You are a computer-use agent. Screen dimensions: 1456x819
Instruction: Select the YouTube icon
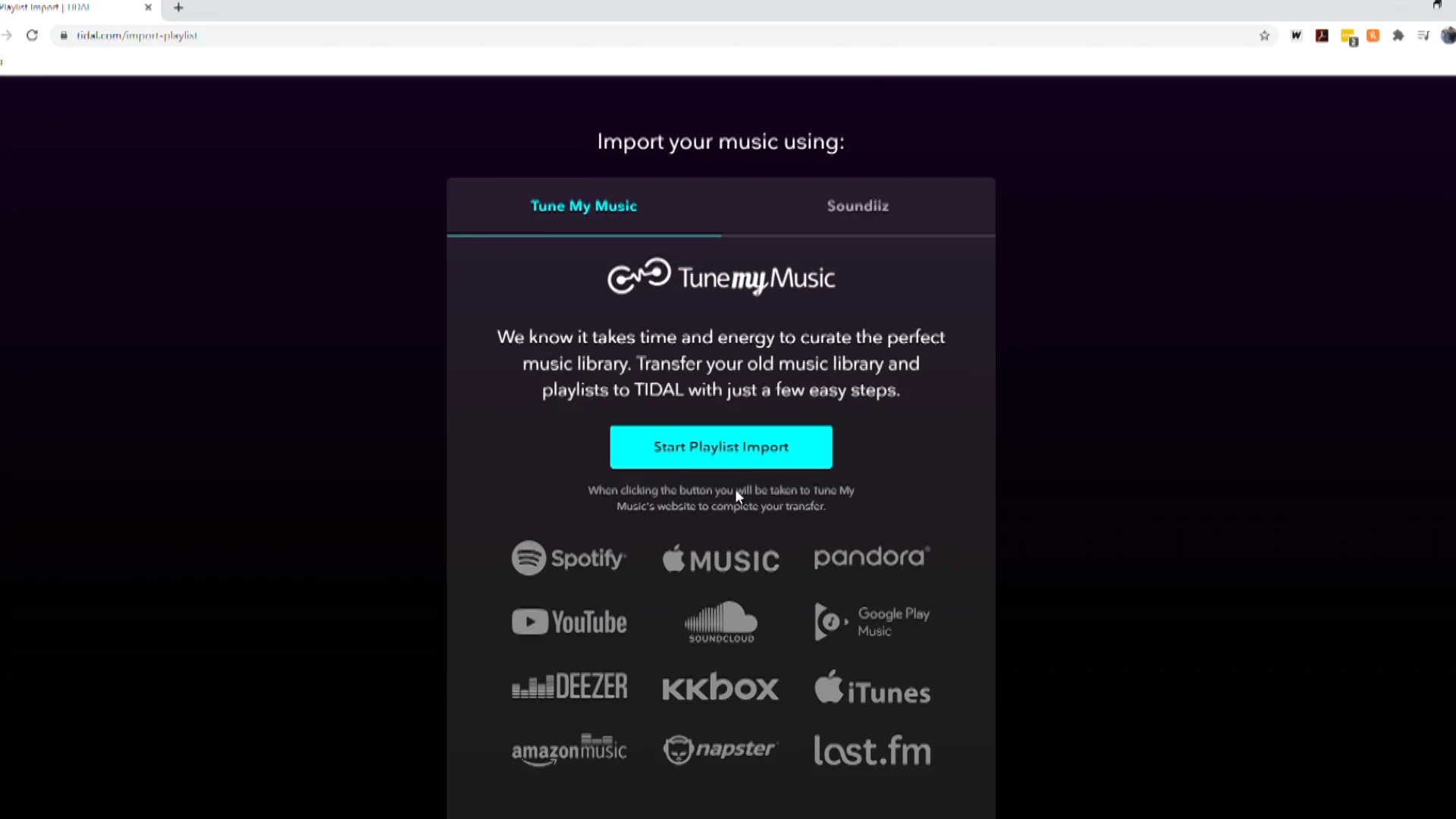pos(569,622)
